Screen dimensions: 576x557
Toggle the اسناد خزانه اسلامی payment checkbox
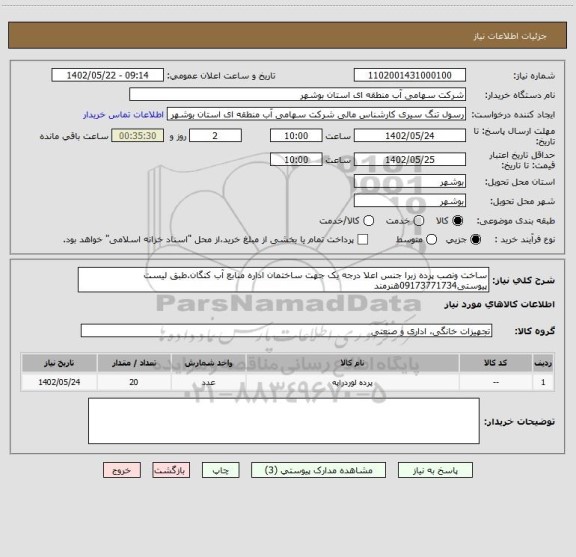coord(363,240)
